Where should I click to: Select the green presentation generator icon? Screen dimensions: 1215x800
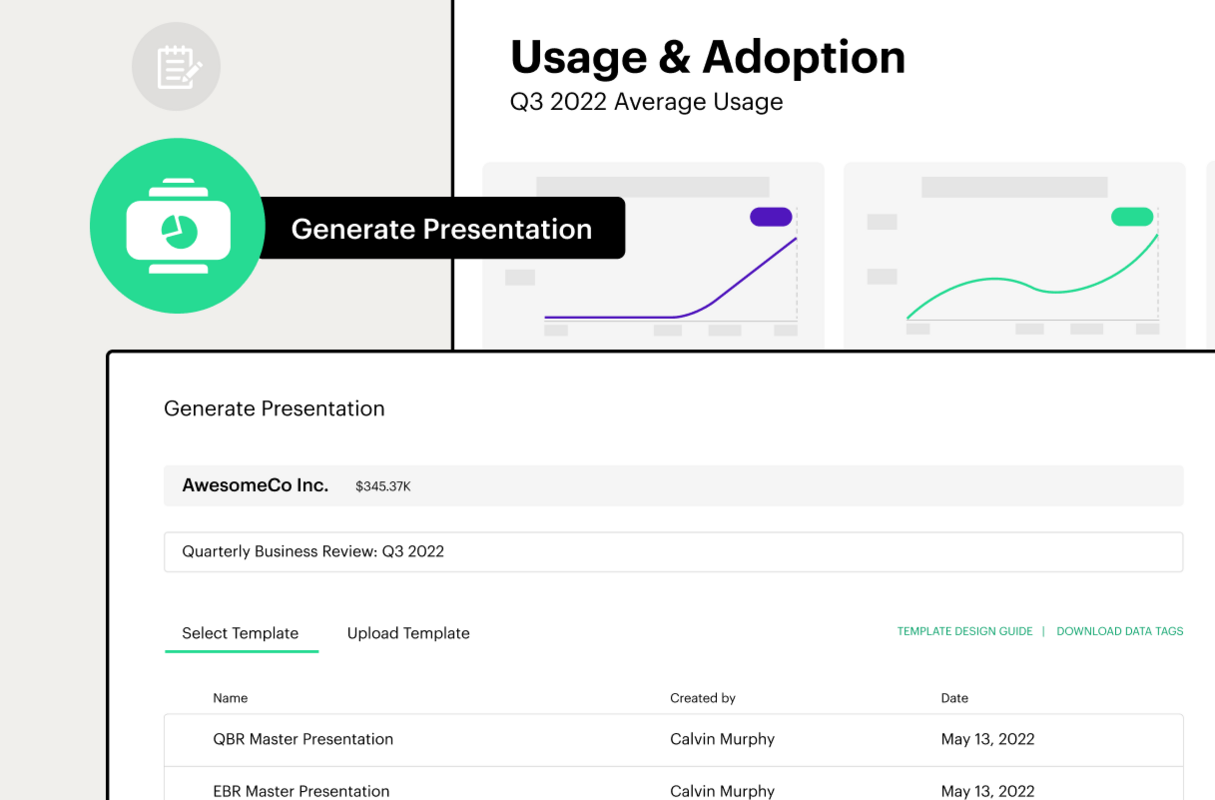pyautogui.click(x=177, y=226)
